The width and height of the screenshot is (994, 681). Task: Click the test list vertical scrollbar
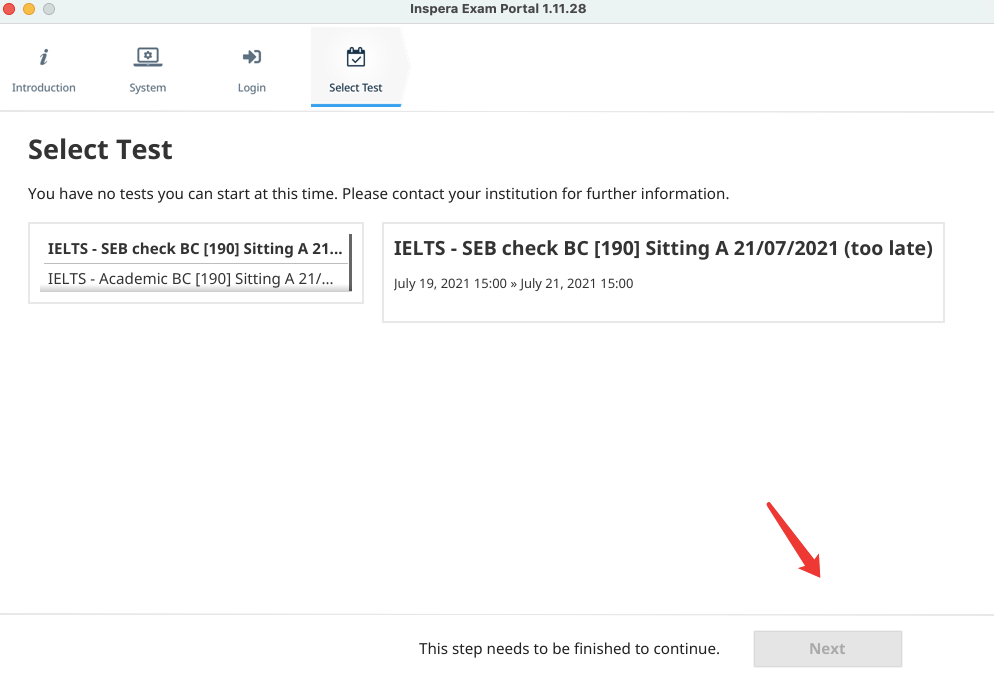pyautogui.click(x=350, y=262)
